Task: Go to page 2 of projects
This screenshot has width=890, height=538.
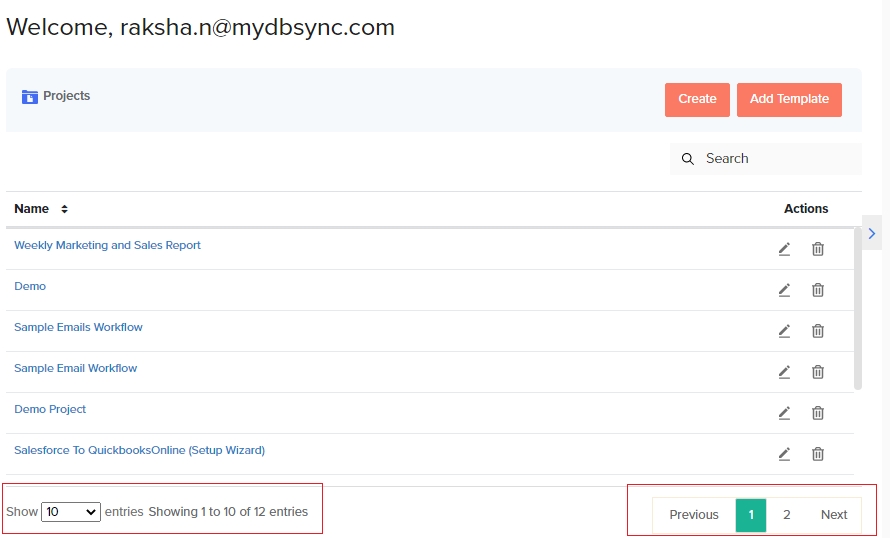Action: 786,515
